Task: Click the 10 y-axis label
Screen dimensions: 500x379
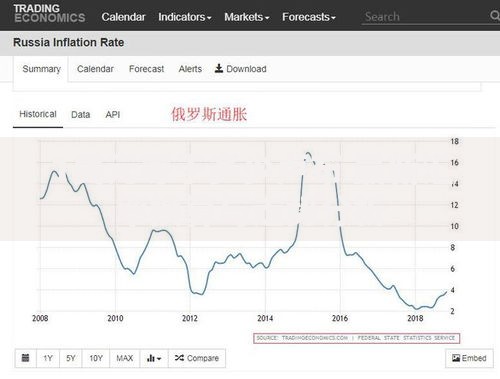Action: [x=455, y=226]
